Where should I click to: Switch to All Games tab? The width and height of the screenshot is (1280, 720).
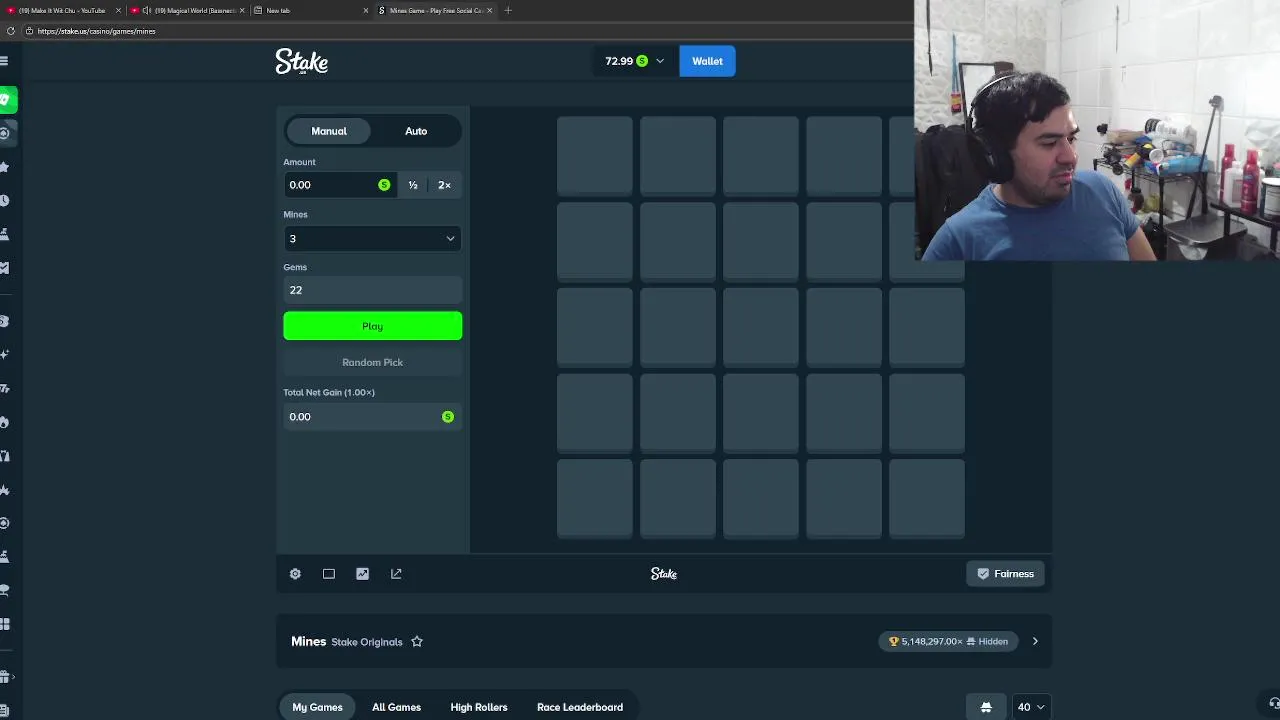click(x=396, y=707)
